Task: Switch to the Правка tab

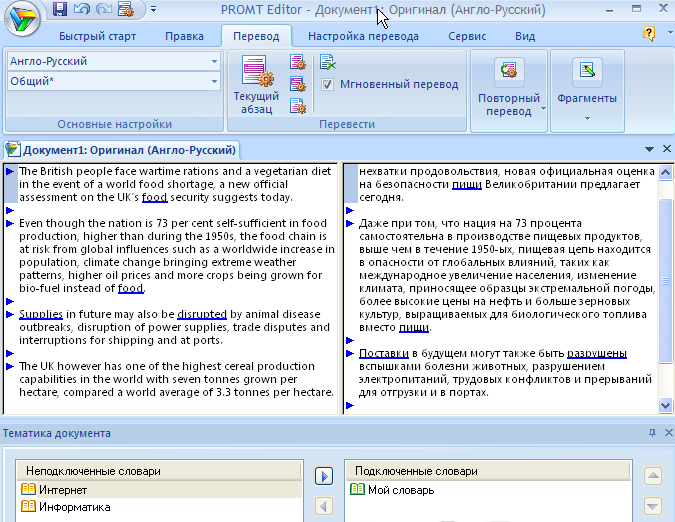Action: pyautogui.click(x=184, y=36)
